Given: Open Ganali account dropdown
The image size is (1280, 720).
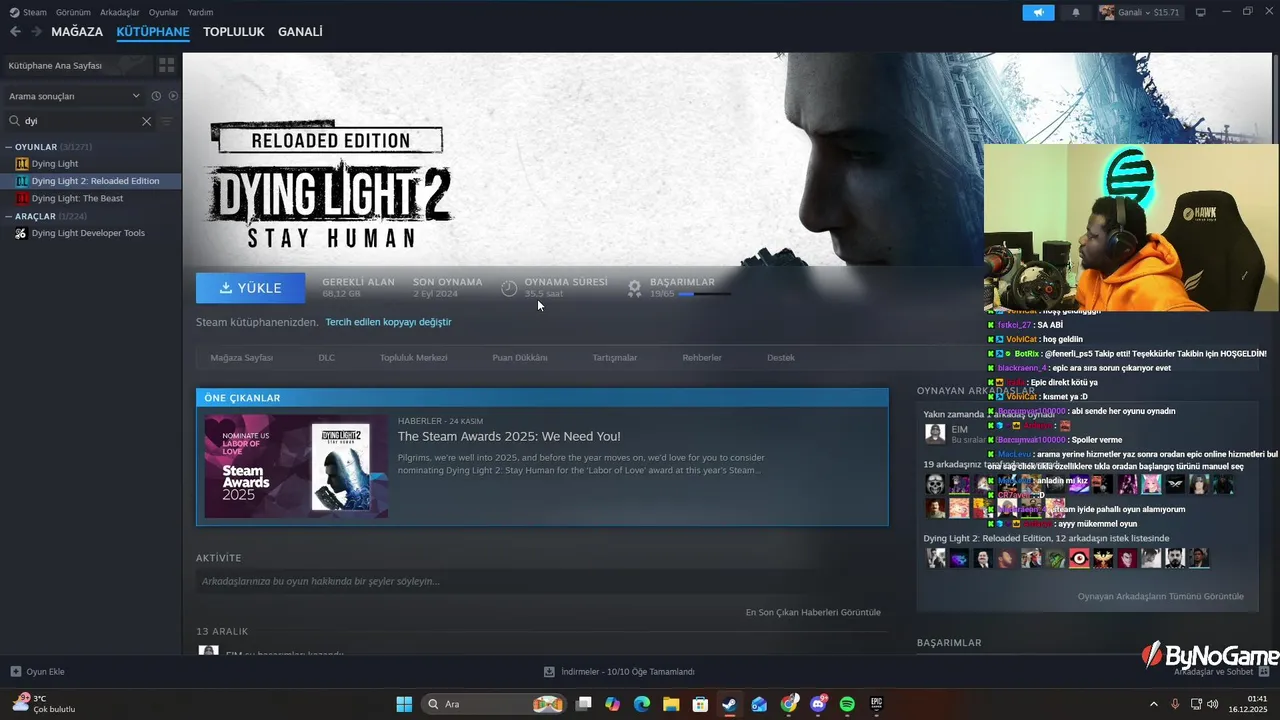Looking at the screenshot, I should click(x=1139, y=12).
